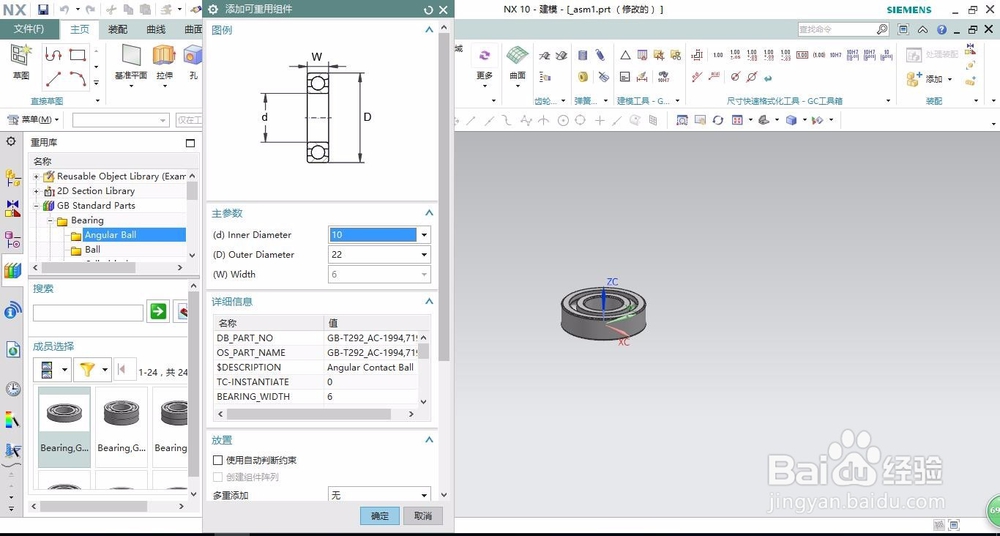Collapse the 主参数 section

coord(429,213)
